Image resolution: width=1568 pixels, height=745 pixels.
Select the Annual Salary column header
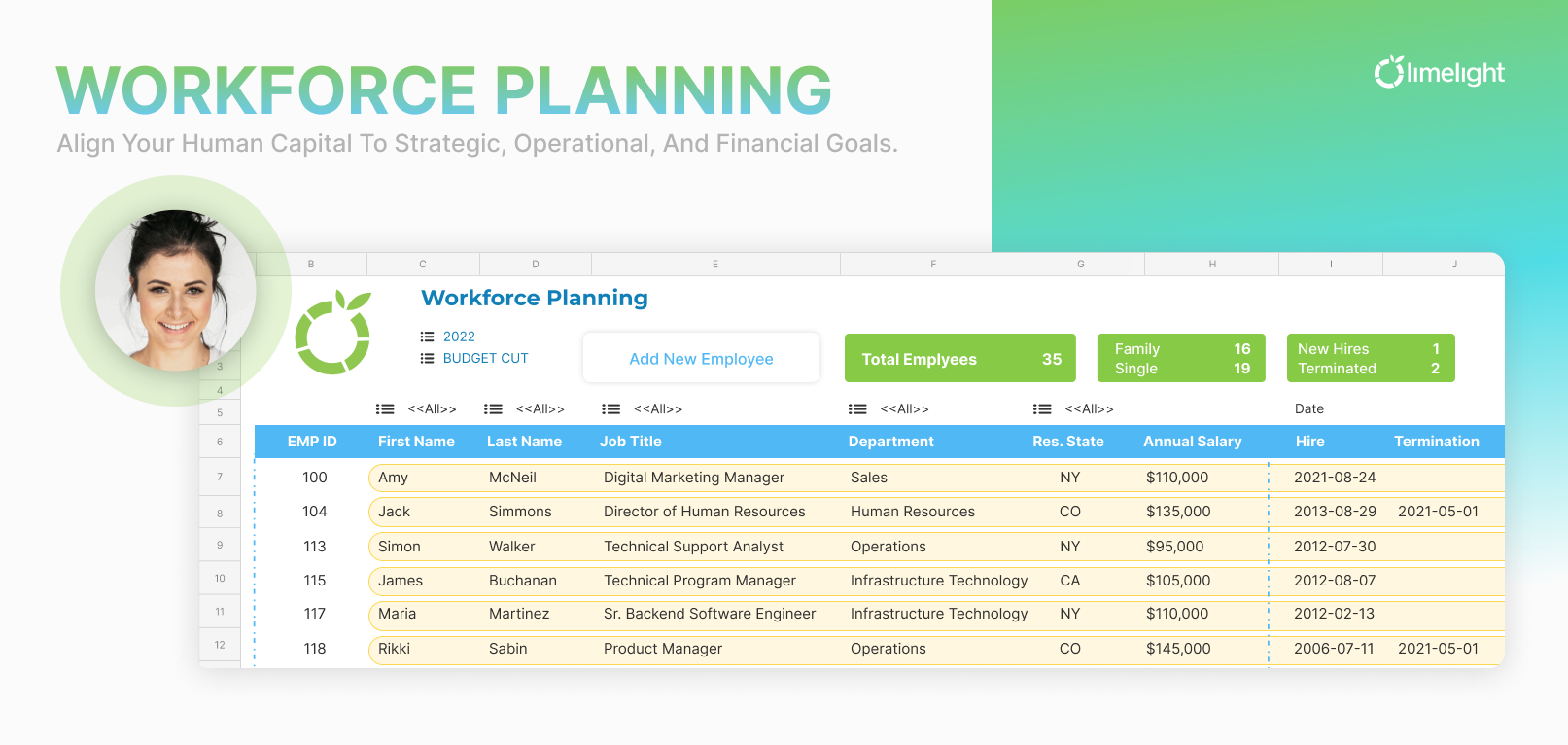coord(1192,442)
